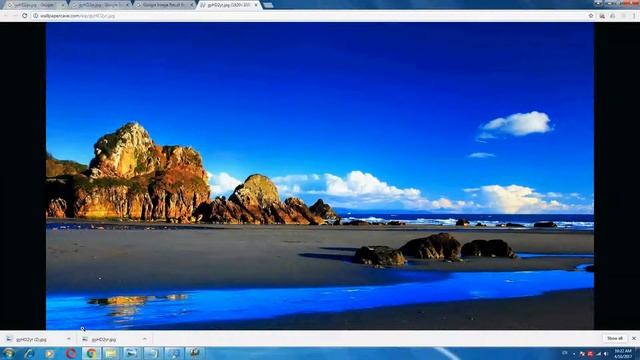Open the second downloaded jpg file

(104, 339)
